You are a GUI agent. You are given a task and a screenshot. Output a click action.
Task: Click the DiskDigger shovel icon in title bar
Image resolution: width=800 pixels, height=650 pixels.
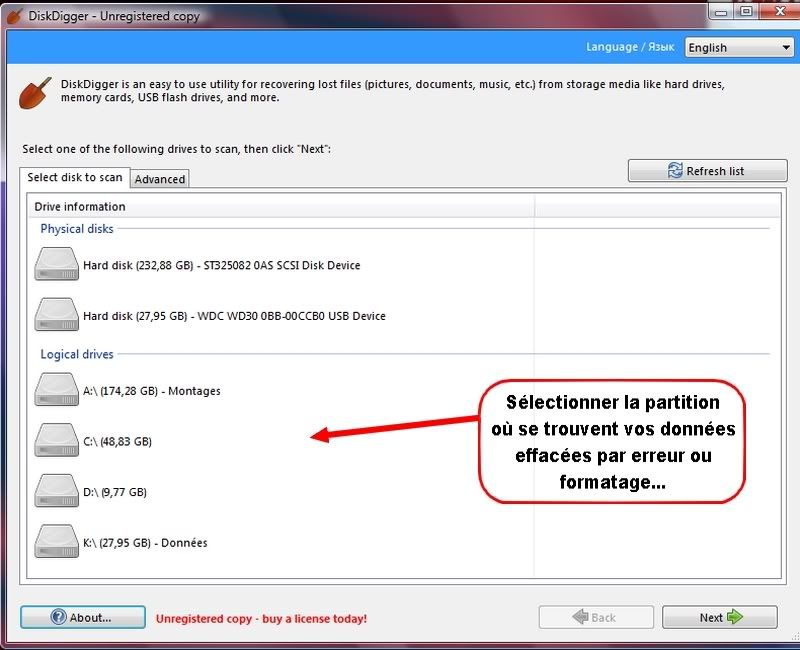pyautogui.click(x=15, y=16)
